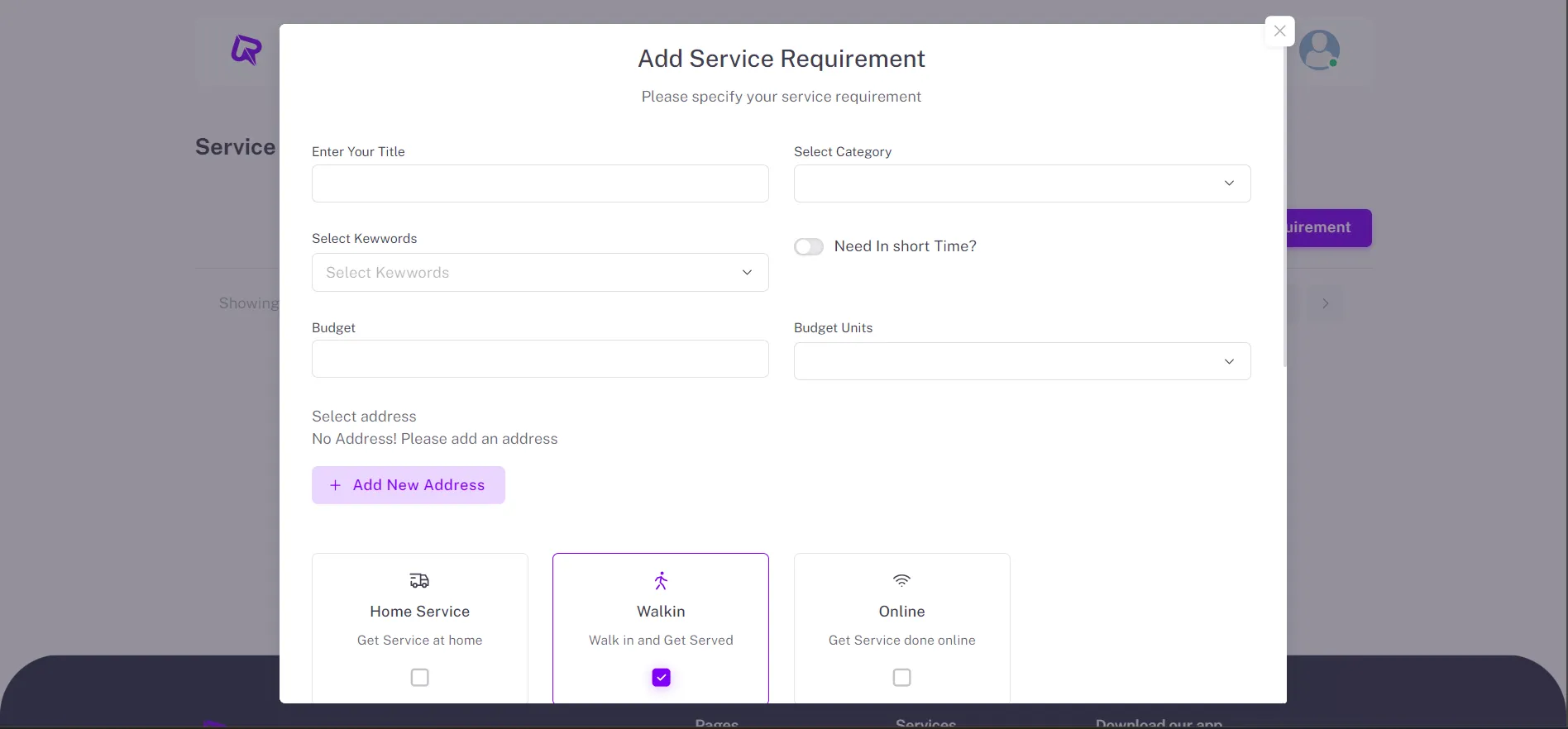The width and height of the screenshot is (1568, 729).
Task: Open the Budget Units dropdown
Action: click(x=1021, y=361)
